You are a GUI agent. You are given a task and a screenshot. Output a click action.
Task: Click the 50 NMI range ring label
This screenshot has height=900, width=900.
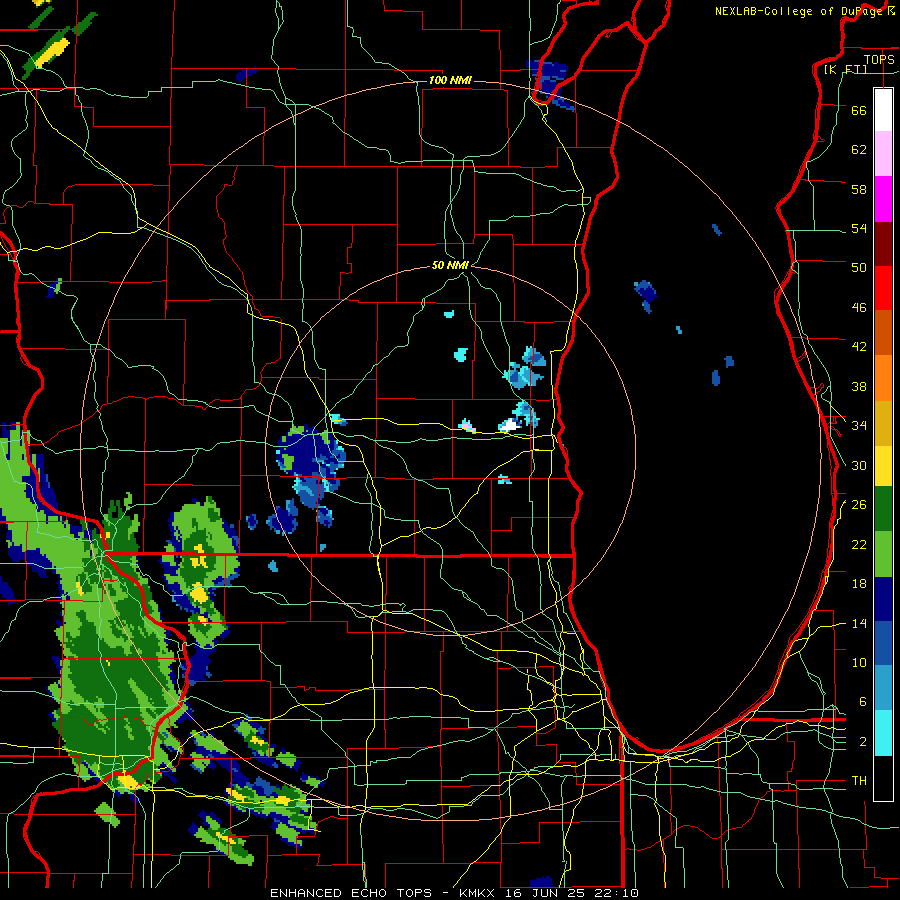(450, 265)
